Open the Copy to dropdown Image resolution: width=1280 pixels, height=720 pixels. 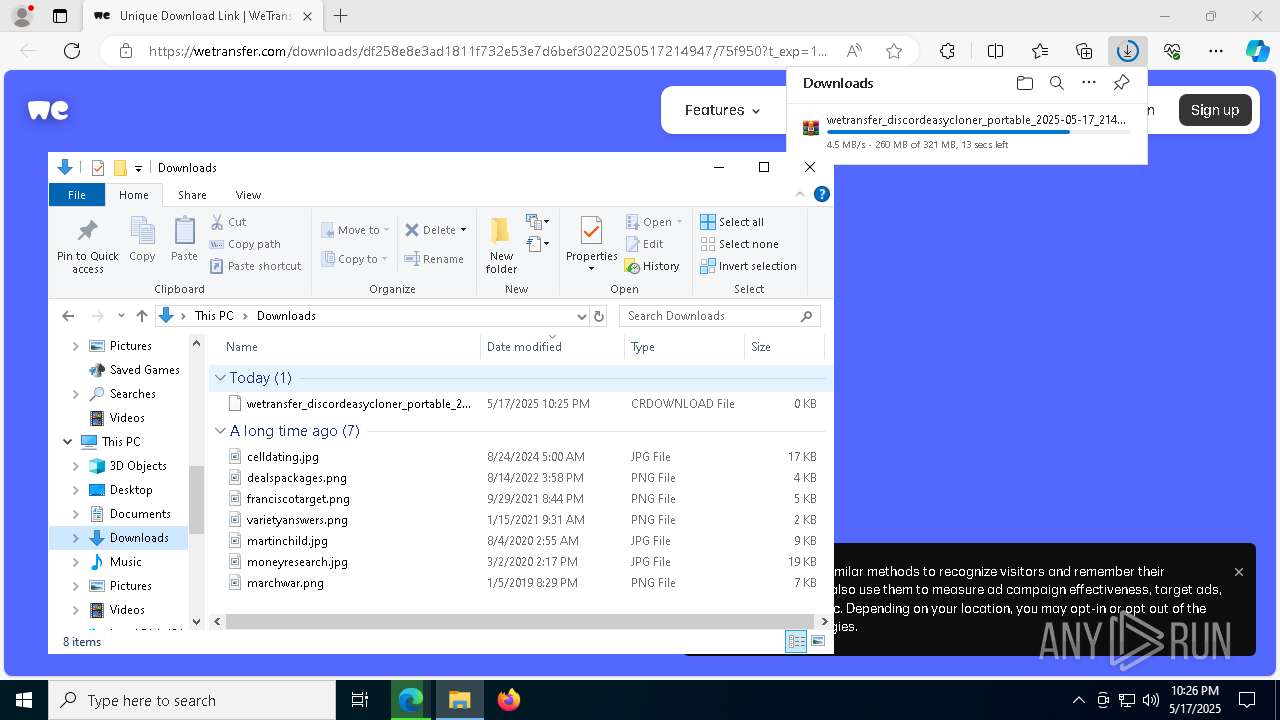355,259
